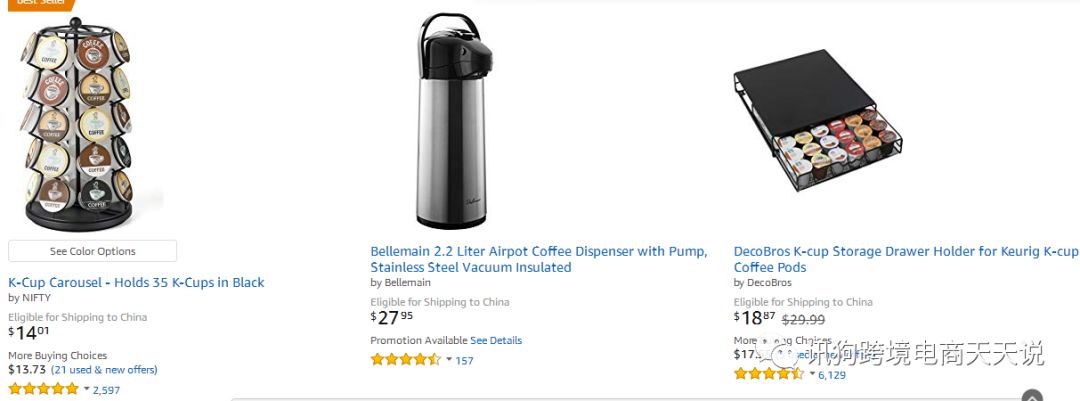Screen dimensions: 1080x401
Task: Open the K-Cup Carousel title link
Action: (x=136, y=283)
